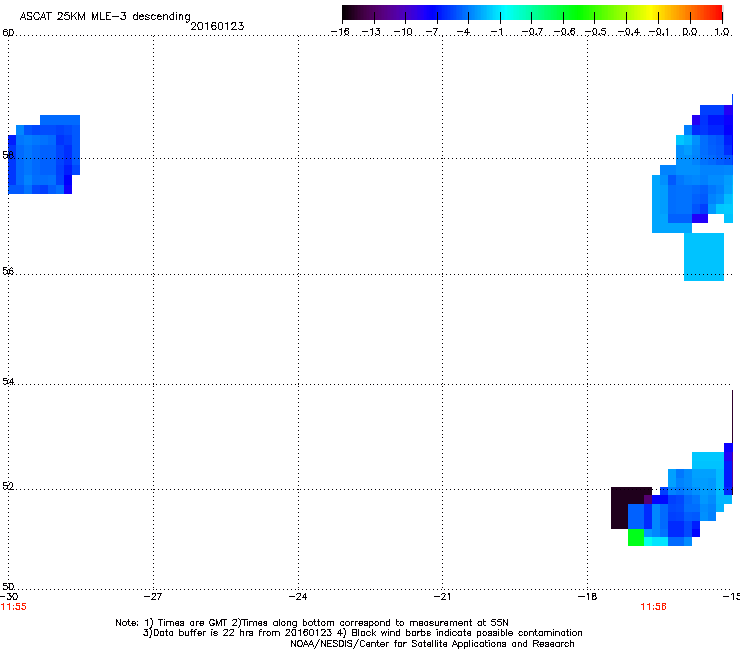Select the colorbar label 1.0
740x650 pixels.
click(x=722, y=32)
